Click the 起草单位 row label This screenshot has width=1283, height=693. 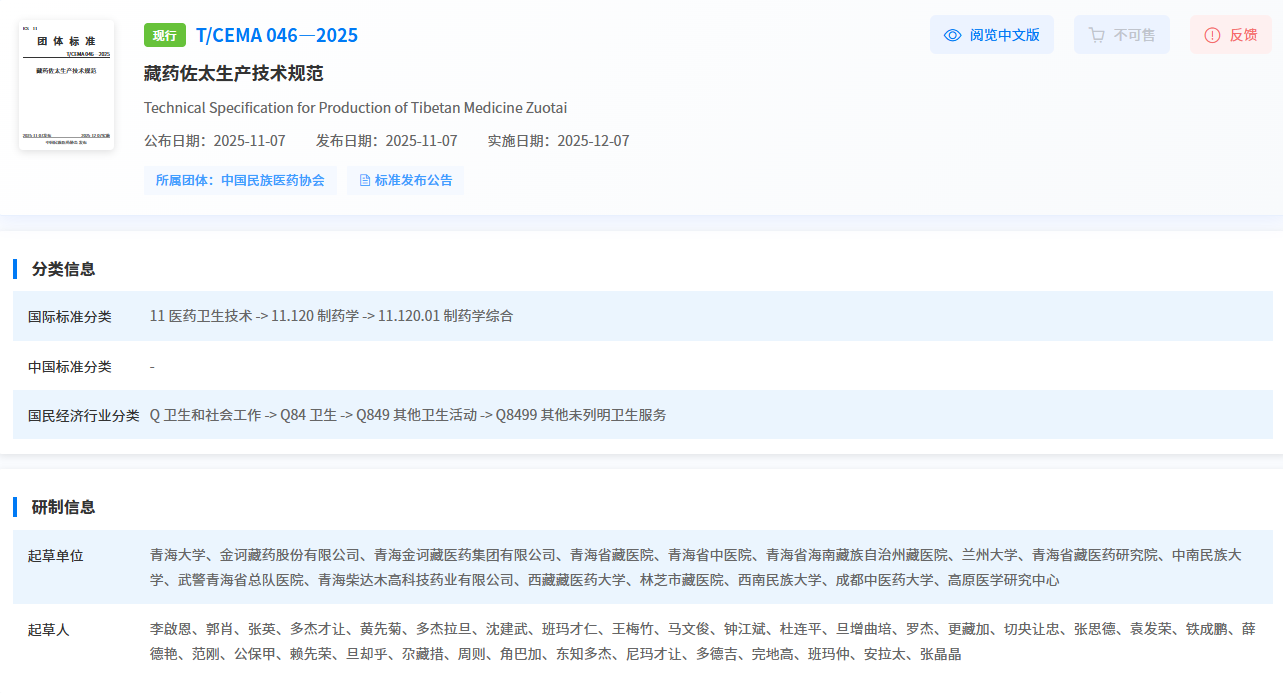(56, 556)
